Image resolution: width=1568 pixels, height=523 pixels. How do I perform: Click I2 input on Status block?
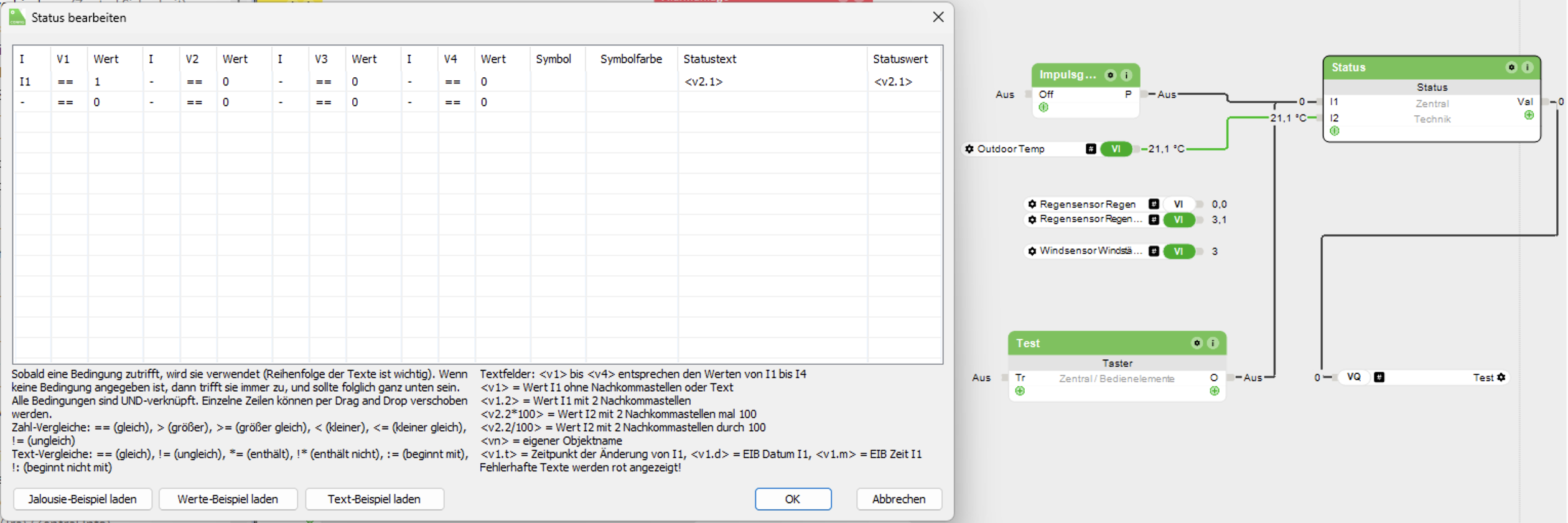click(1335, 118)
